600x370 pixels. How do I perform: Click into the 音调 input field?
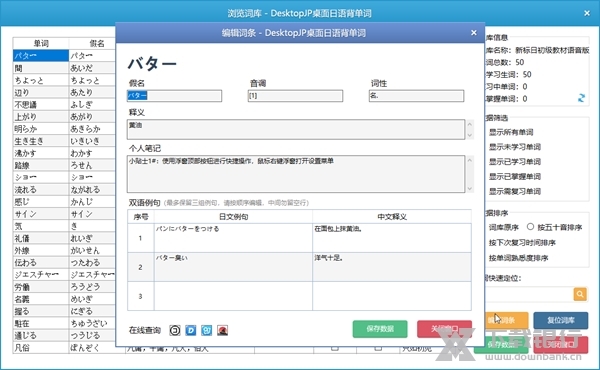(x=295, y=96)
